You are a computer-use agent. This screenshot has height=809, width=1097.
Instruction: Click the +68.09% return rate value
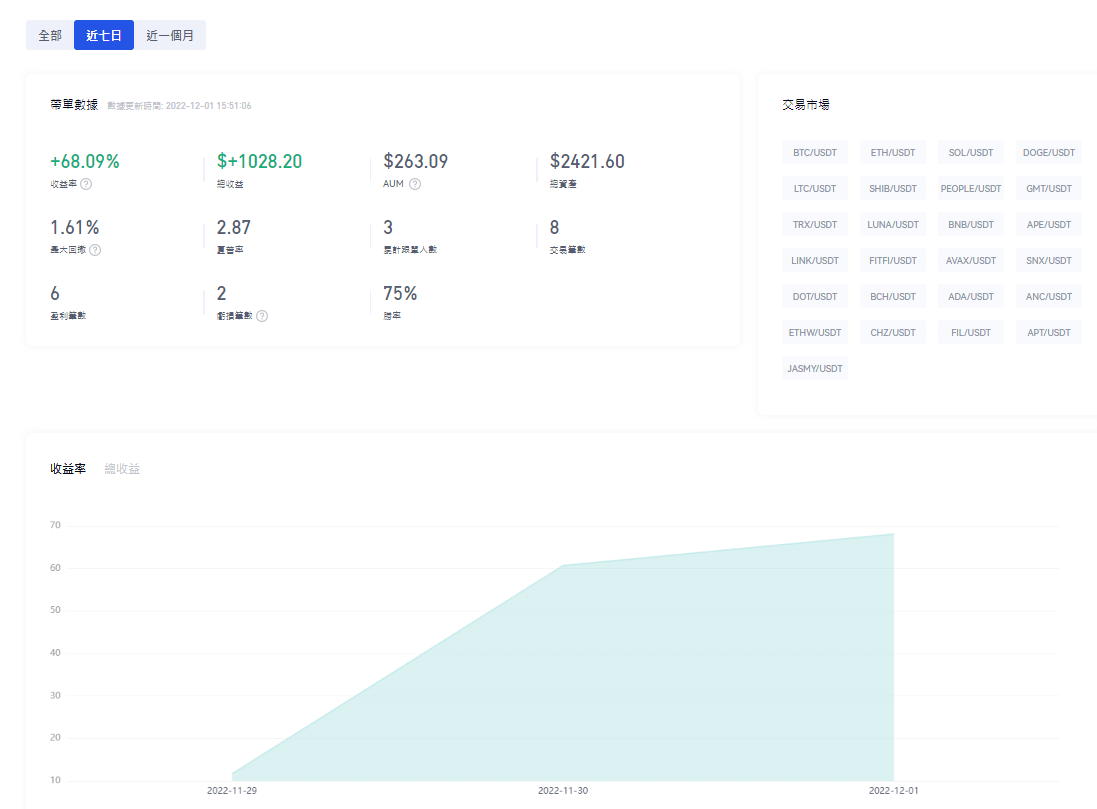(85, 161)
